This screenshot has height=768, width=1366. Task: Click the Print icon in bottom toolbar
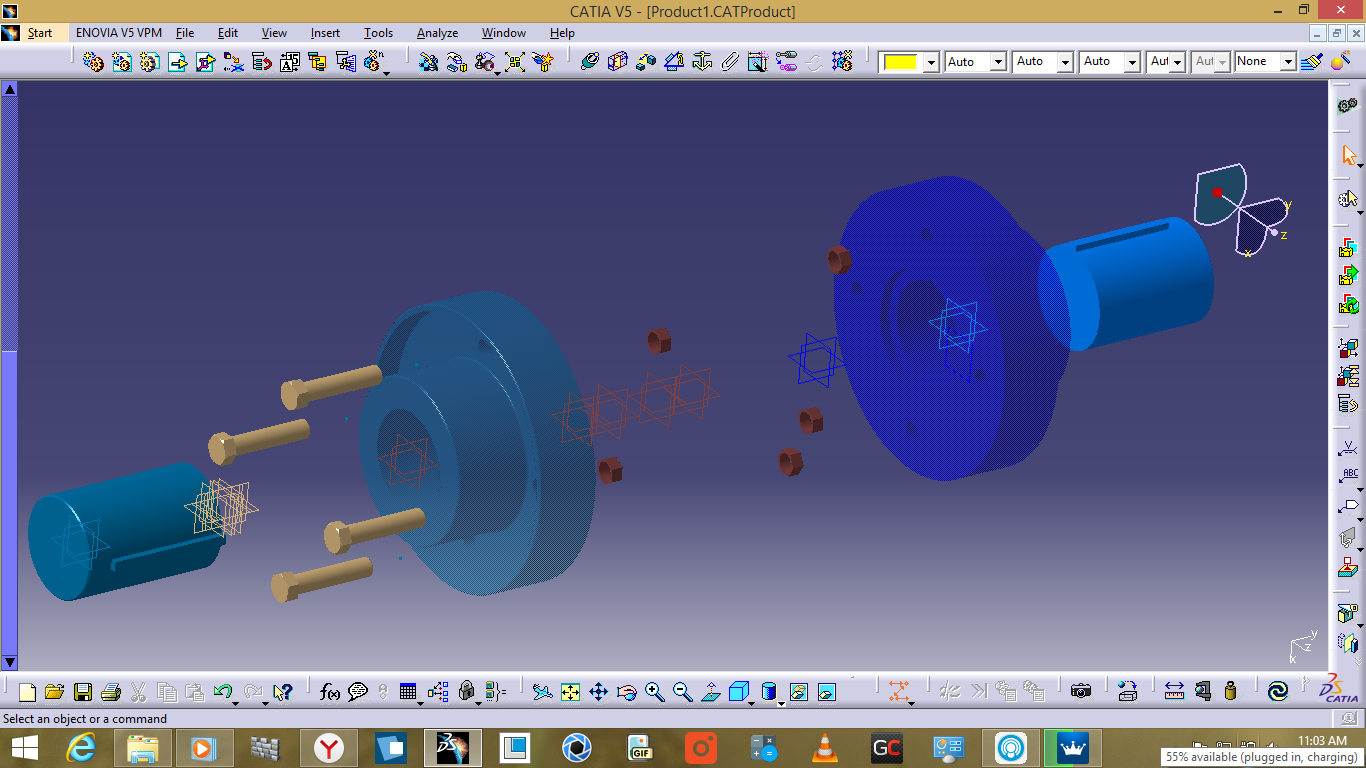110,692
